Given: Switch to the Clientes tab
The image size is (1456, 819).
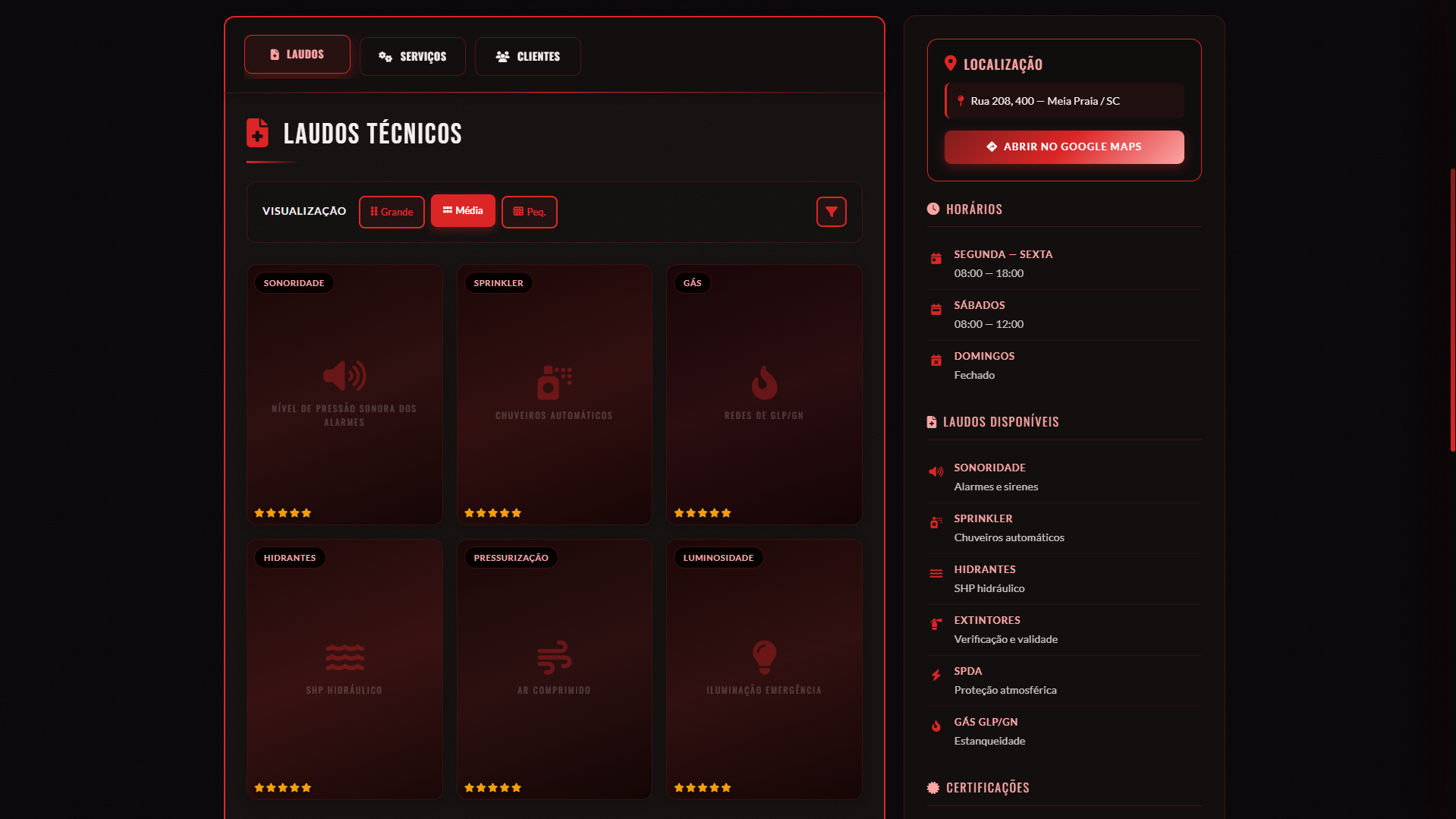Looking at the screenshot, I should coord(527,57).
